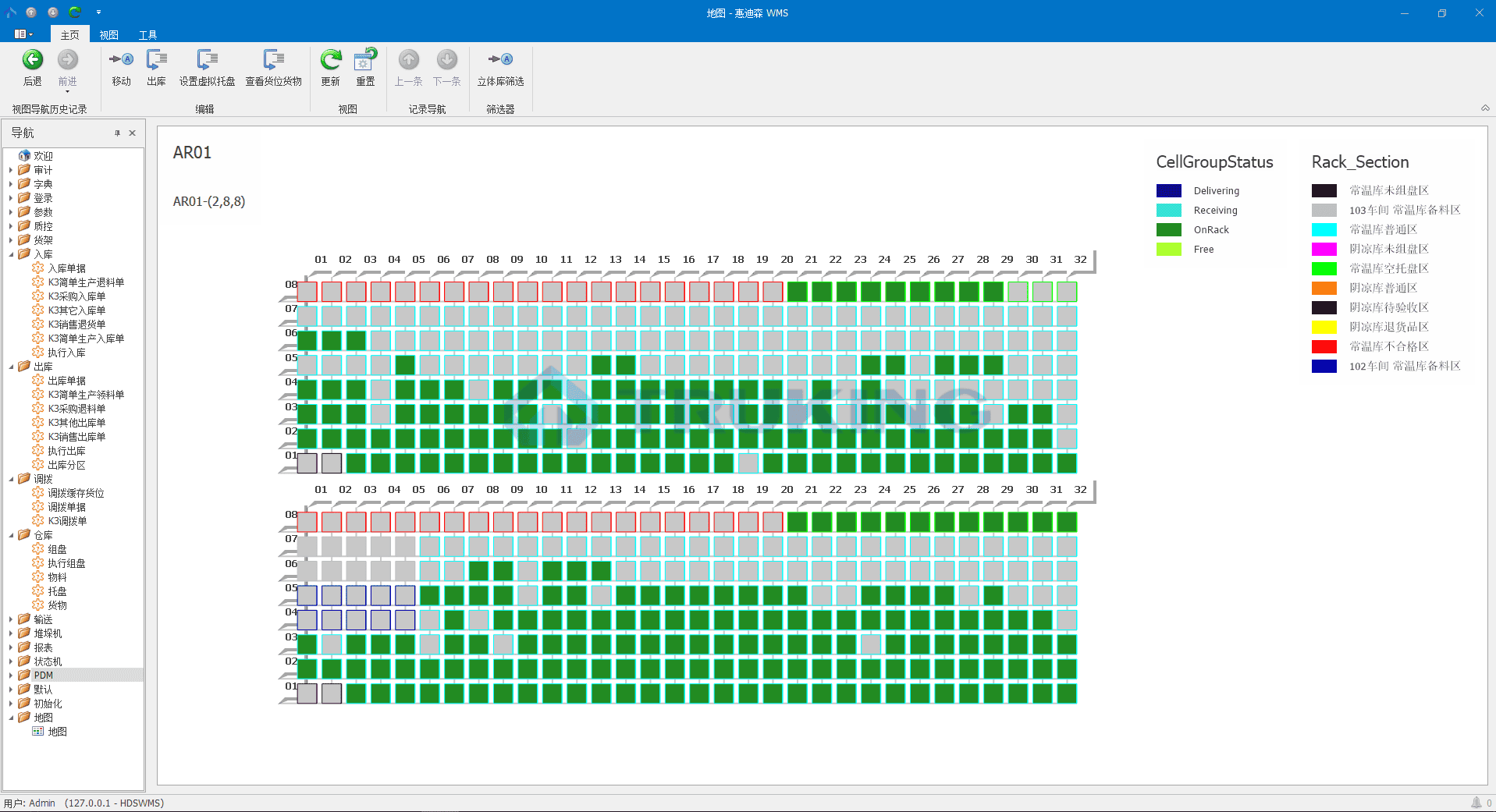Open the 工具 ribbon tab

147,35
